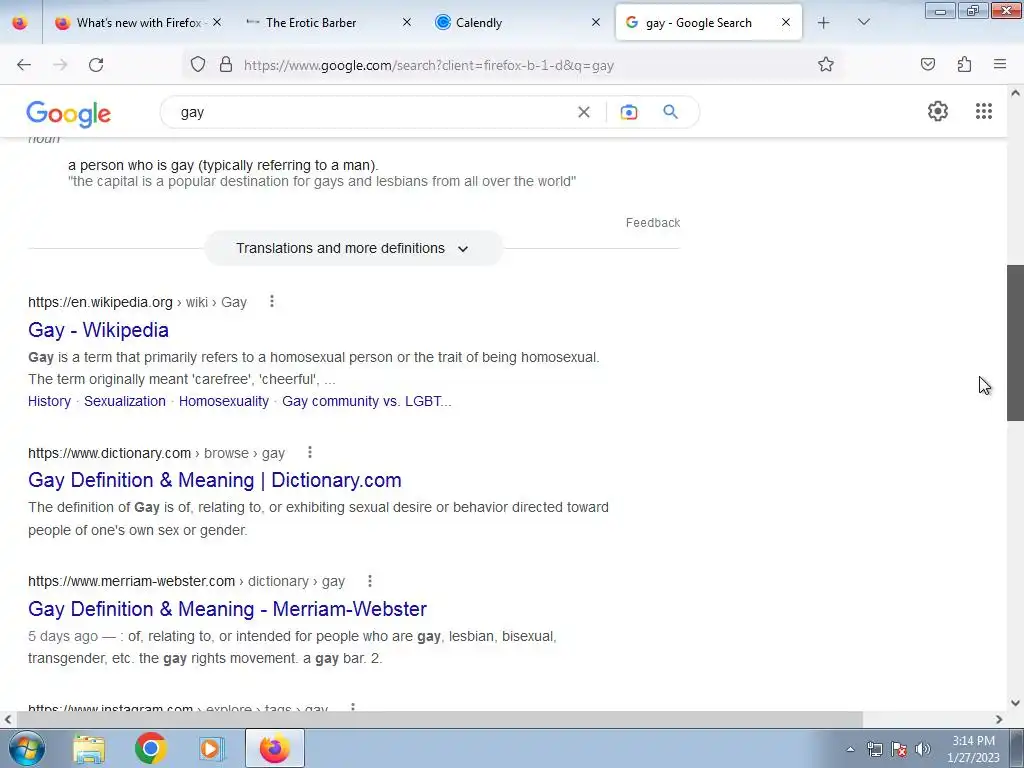
Task: Click the scroll right arrow
Action: [x=999, y=719]
